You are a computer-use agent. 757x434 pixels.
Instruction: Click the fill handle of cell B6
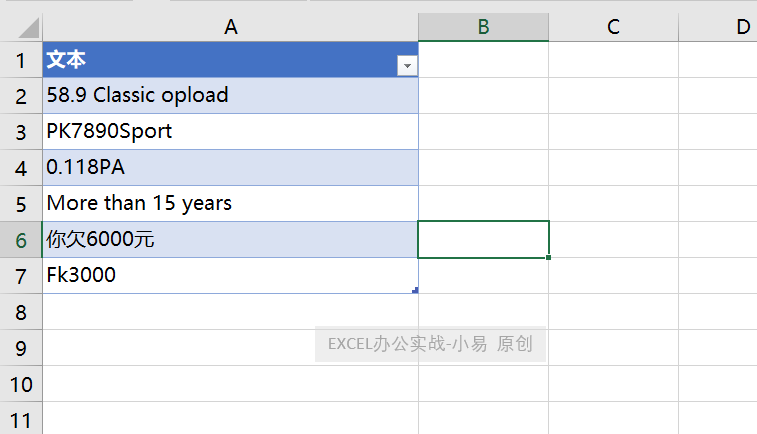pyautogui.click(x=548, y=257)
